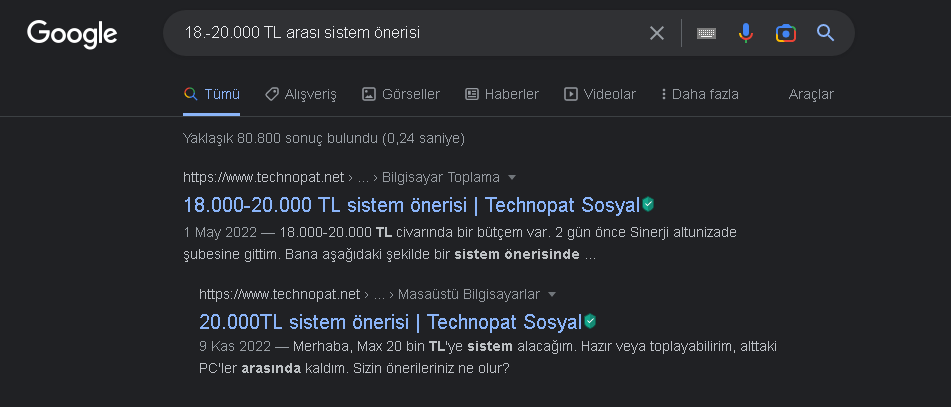Expand the arrow next to Masaüstü Bilgisayarlar
Viewport: 951px width, 407px height.
[x=552, y=294]
